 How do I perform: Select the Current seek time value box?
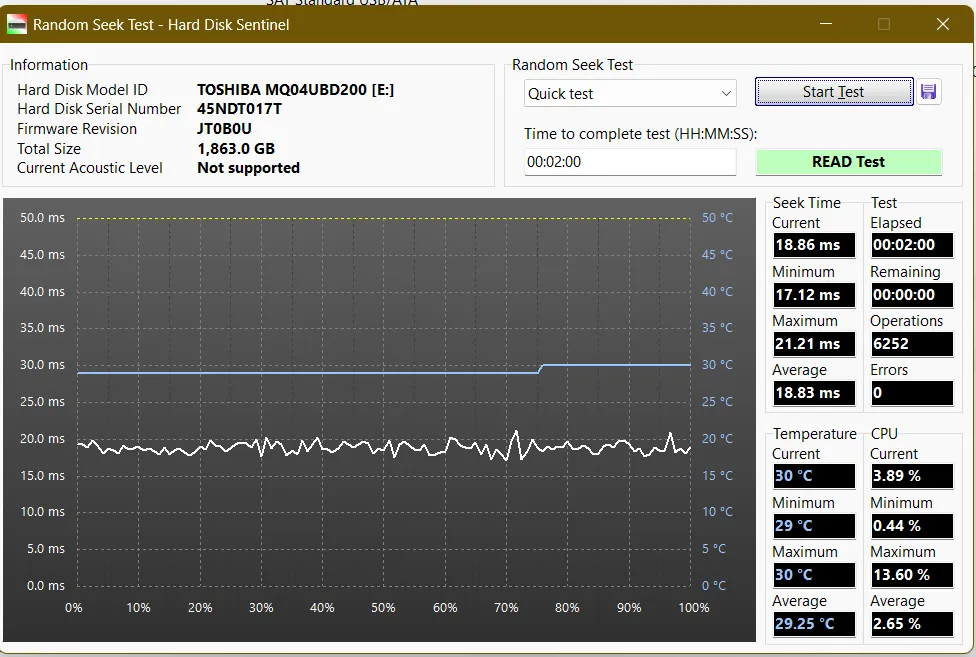[813, 245]
